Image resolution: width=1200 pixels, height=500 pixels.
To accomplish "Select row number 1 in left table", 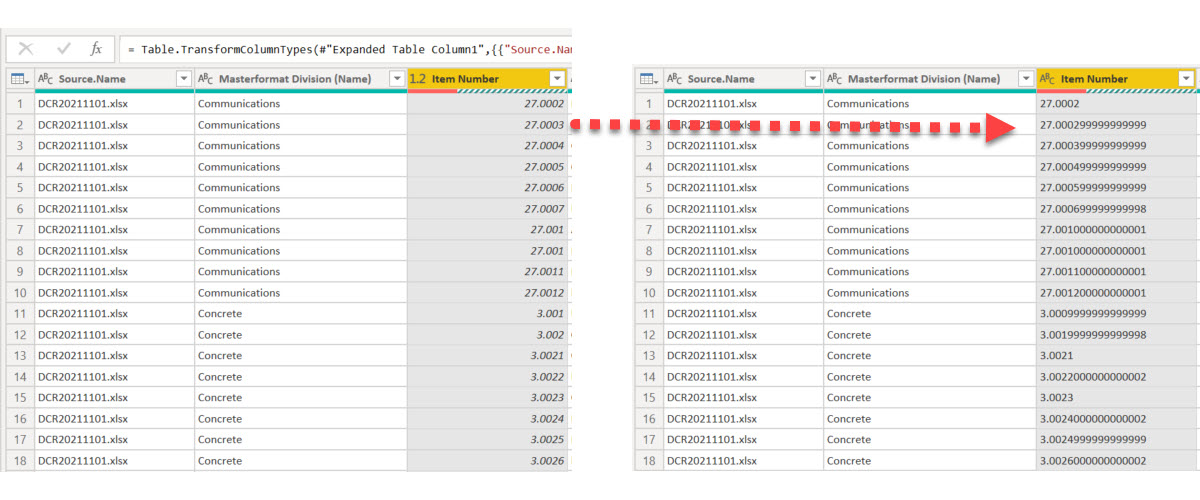I will coord(19,103).
